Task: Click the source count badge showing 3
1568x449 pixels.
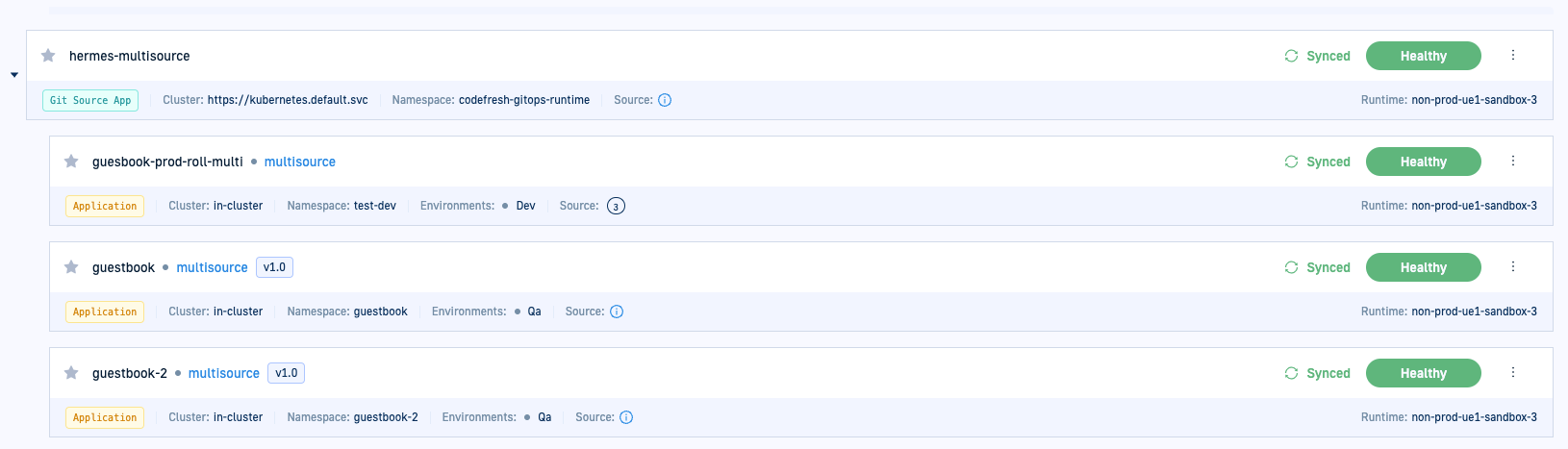Action: point(616,206)
